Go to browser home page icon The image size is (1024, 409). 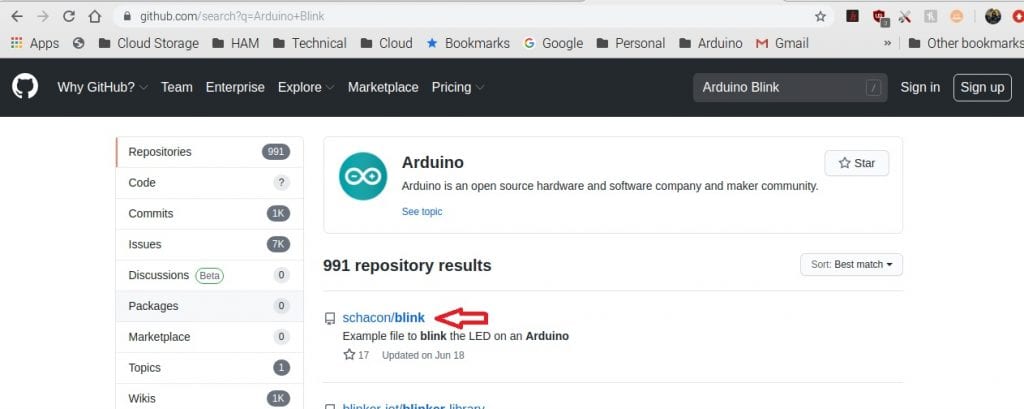(95, 16)
